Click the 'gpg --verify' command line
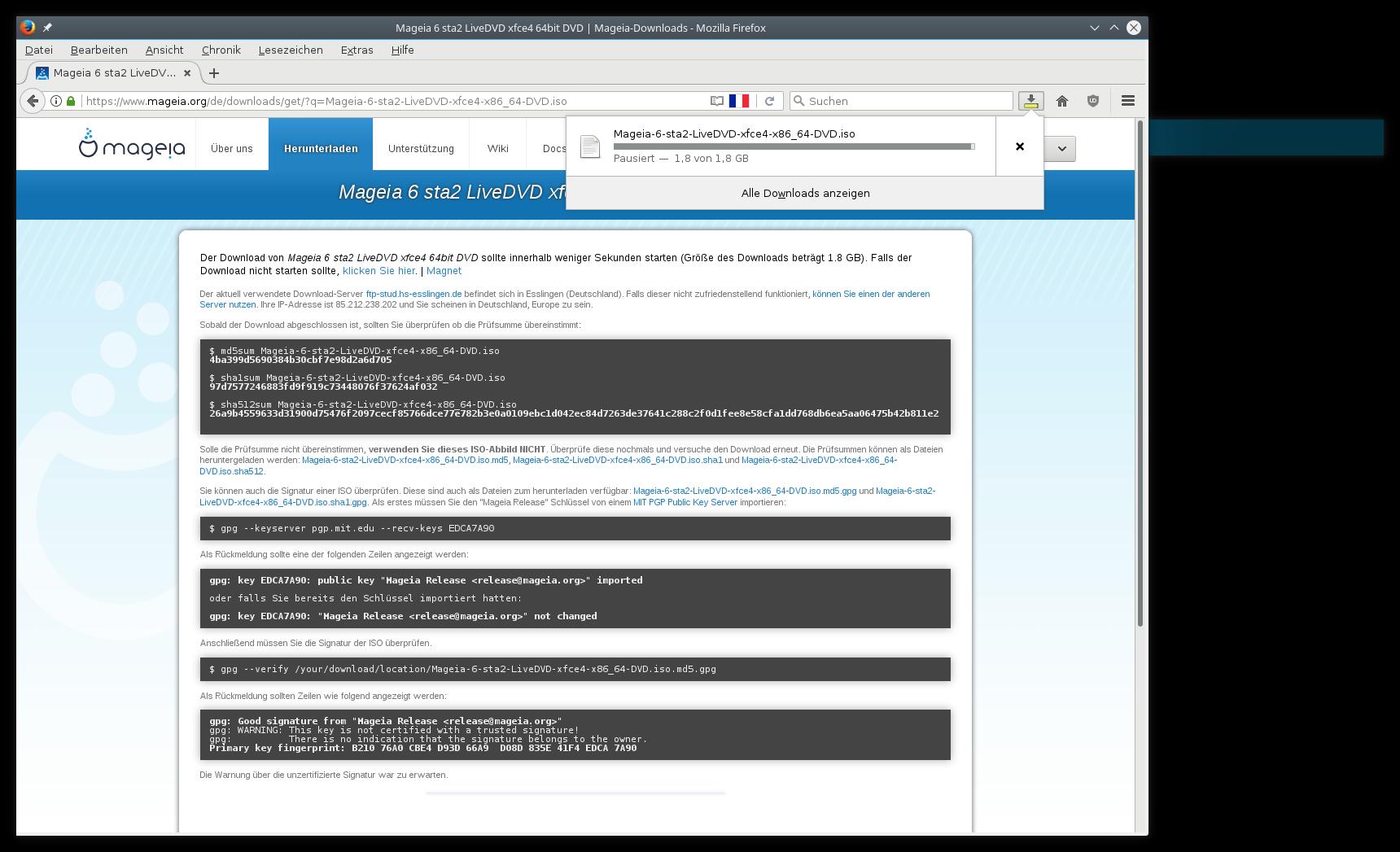This screenshot has width=1400, height=852. coord(462,669)
